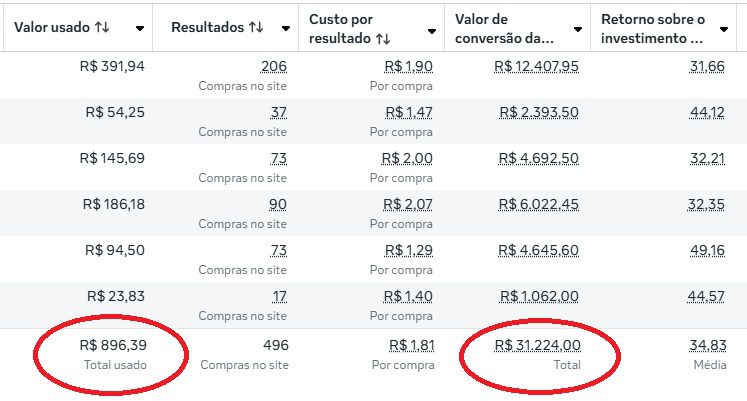This screenshot has height=401, width=747.
Task: Click the R$ 1,90 cost per purchase
Action: [x=408, y=67]
